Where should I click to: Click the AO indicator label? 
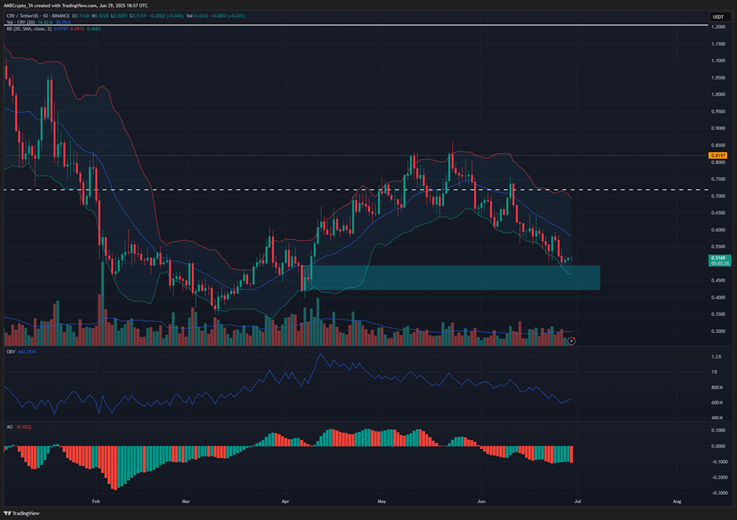pyautogui.click(x=9, y=427)
